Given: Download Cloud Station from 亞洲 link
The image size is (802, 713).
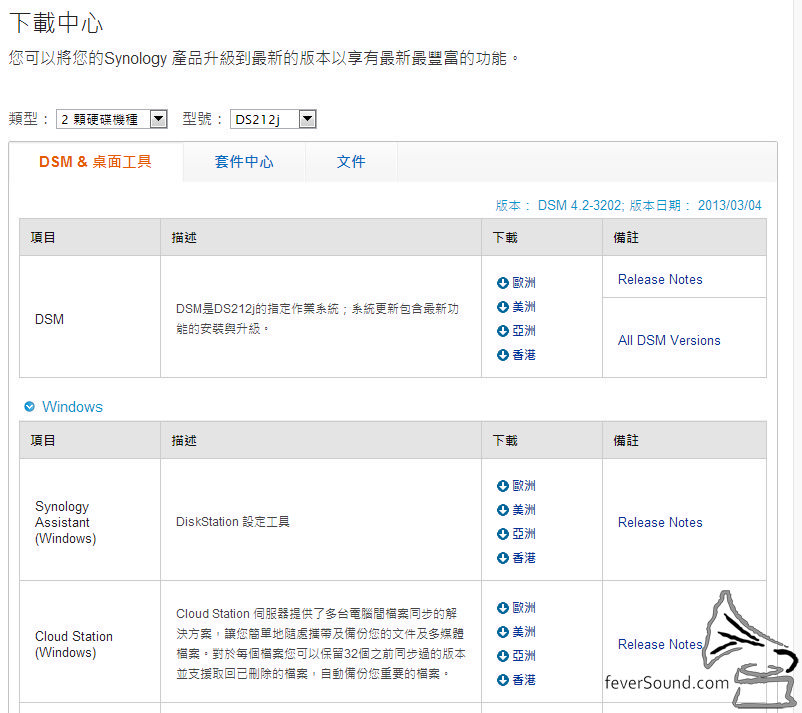Looking at the screenshot, I should coord(524,656).
